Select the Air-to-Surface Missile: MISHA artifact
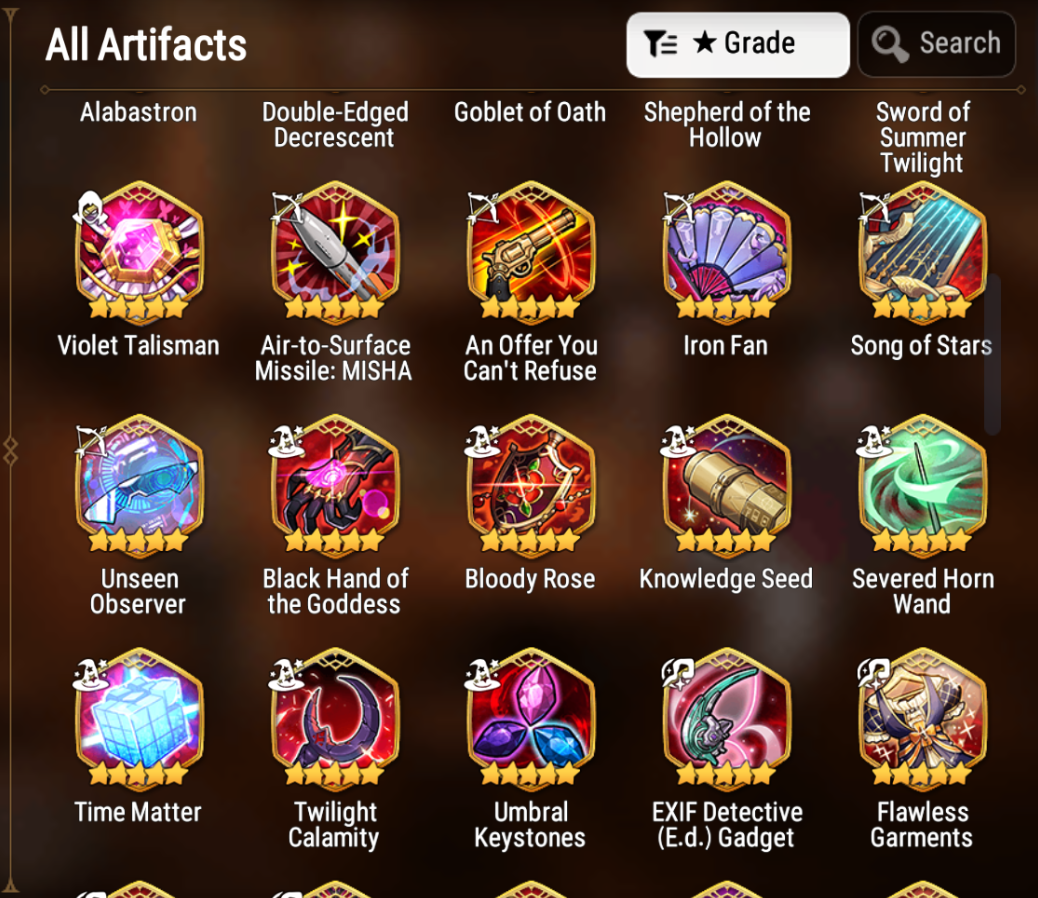1038x898 pixels. coord(334,252)
